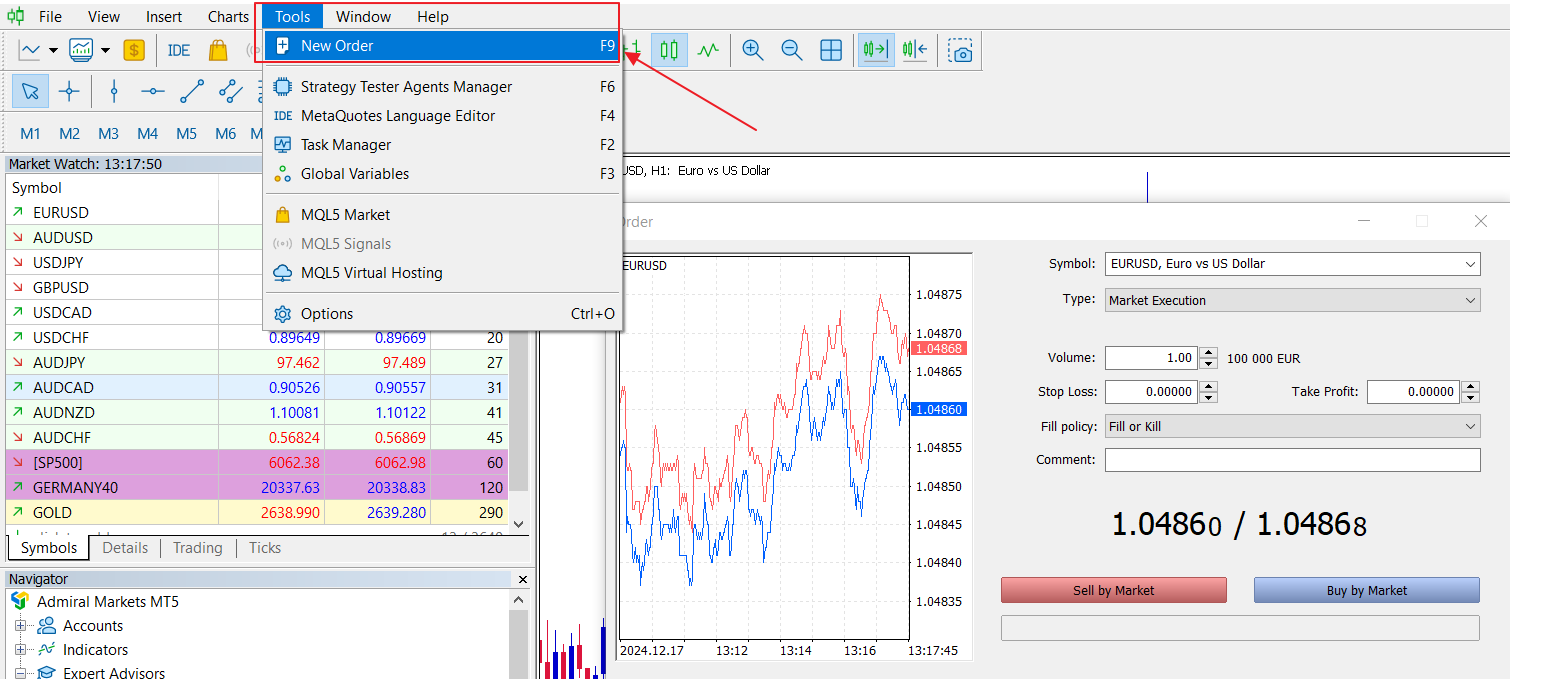The image size is (1547, 679).
Task: Take a chart screenshot with camera icon
Action: tap(961, 50)
